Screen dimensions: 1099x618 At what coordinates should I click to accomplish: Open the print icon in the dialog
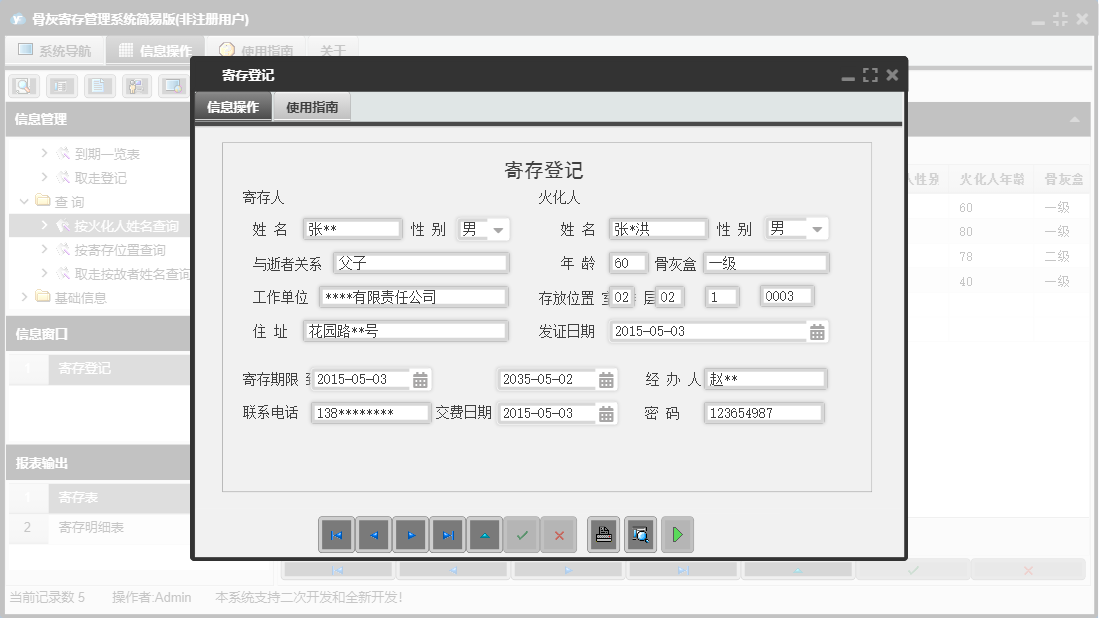603,534
